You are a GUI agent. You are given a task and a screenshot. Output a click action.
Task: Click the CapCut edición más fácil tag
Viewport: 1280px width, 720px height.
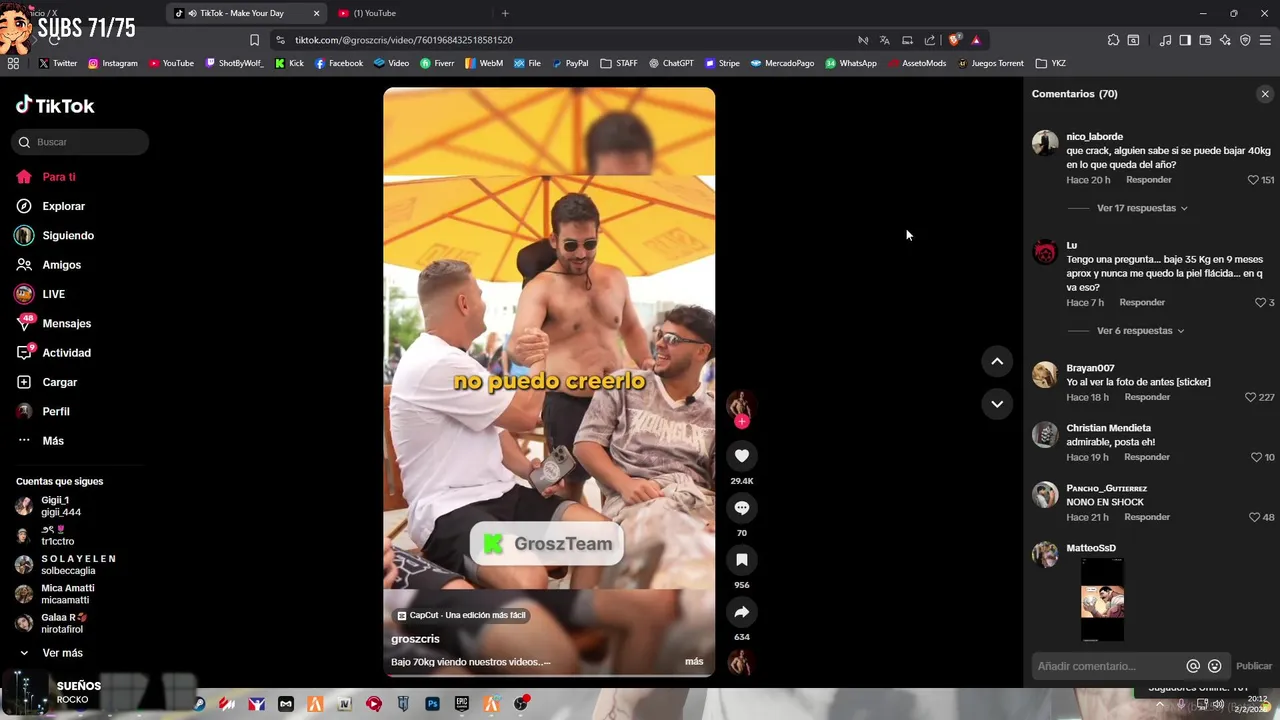pos(461,615)
